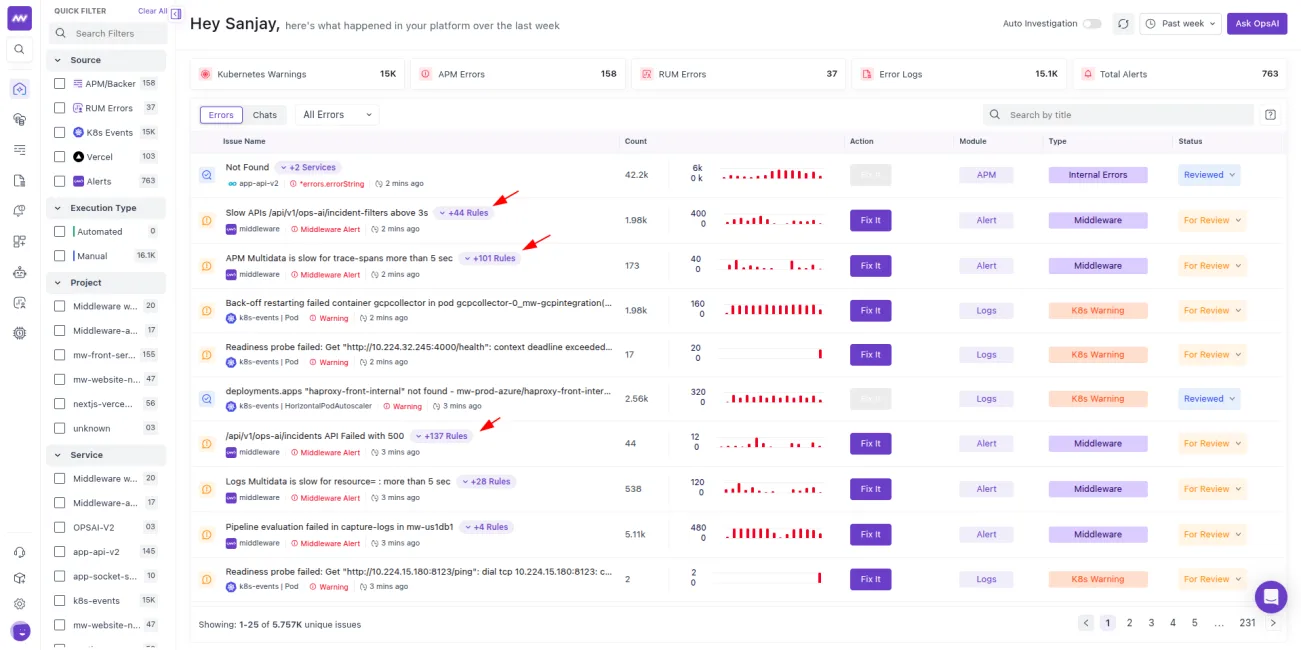Image resolution: width=1301 pixels, height=650 pixels.
Task: Check the APM/Backend source filter
Action: tap(60, 84)
